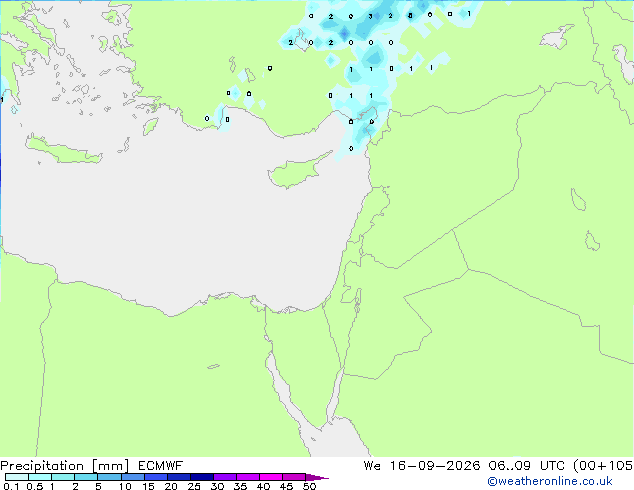This screenshot has height=490, width=634.
Task: Select the forecast date 16-09-2026 text
Action: 435,466
